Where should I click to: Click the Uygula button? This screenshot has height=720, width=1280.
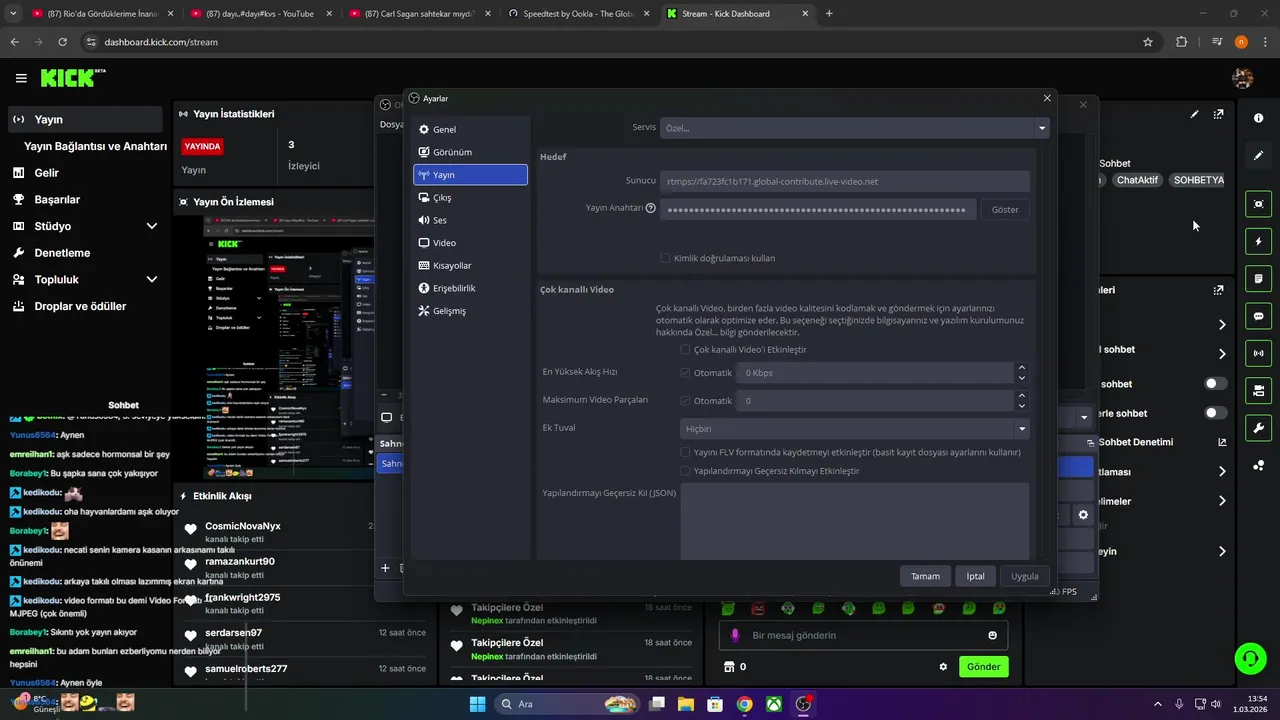pyautogui.click(x=1024, y=576)
